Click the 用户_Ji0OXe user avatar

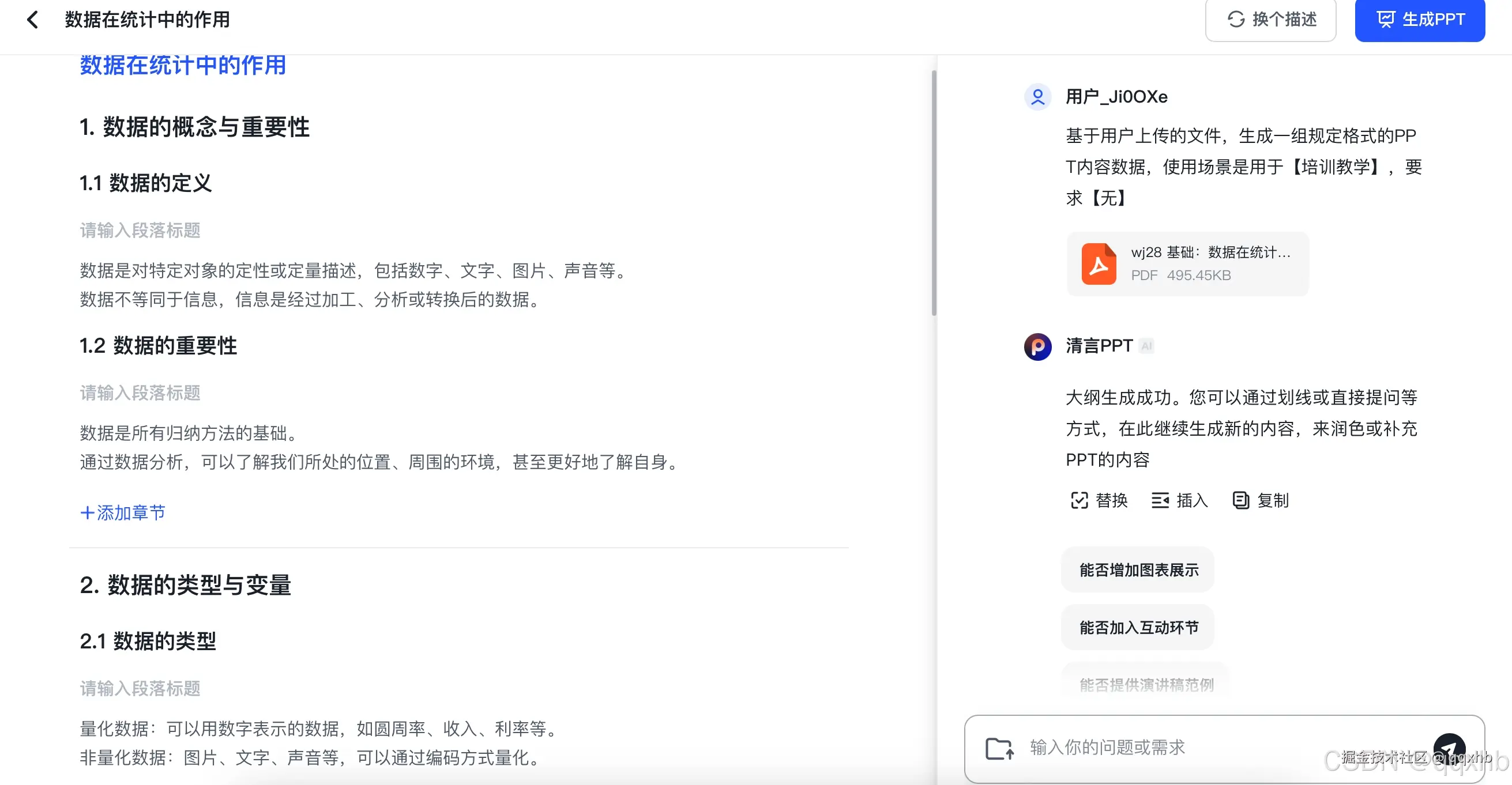[x=1037, y=97]
